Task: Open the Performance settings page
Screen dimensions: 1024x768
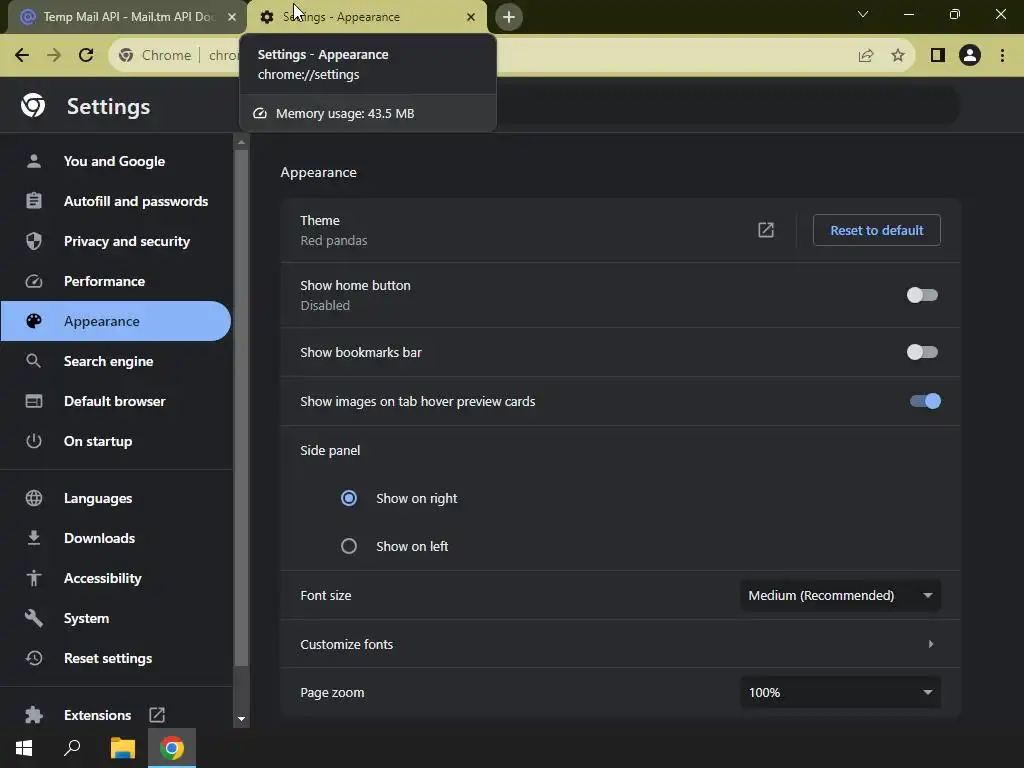Action: point(116,281)
